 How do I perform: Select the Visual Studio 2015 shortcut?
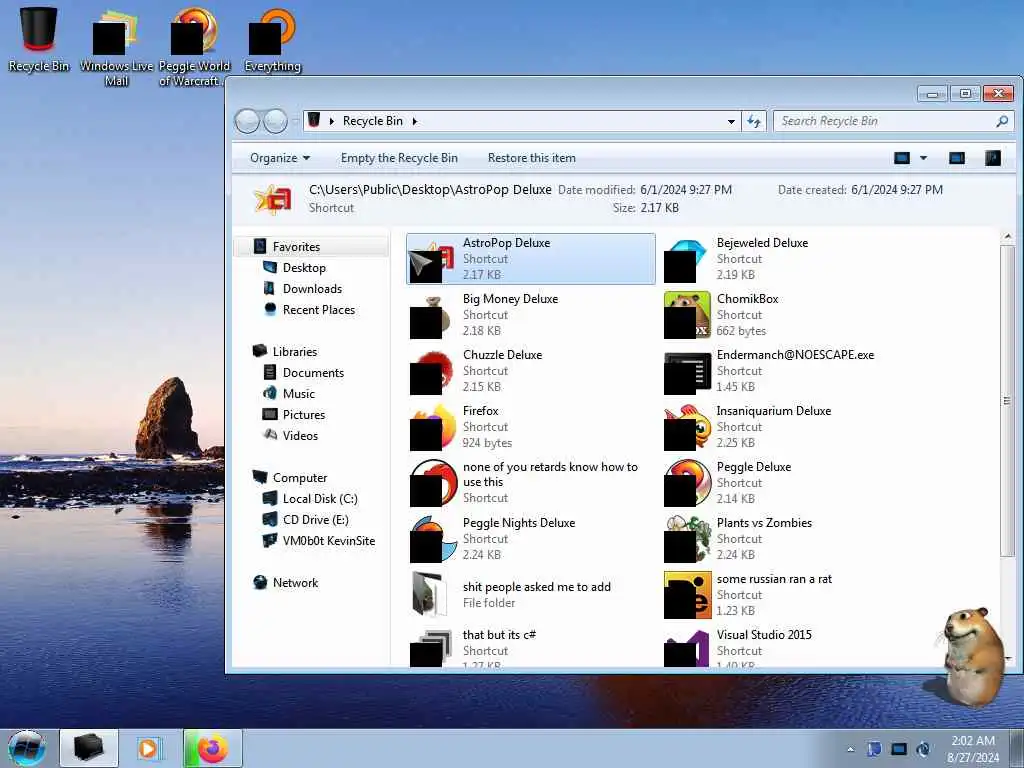pyautogui.click(x=784, y=647)
